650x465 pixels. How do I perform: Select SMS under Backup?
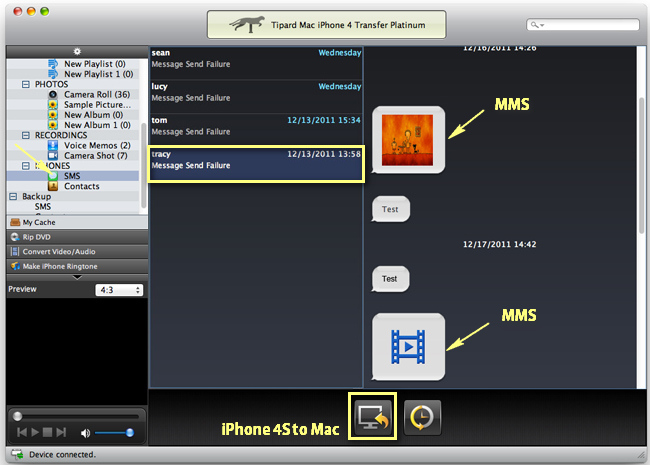coord(43,206)
